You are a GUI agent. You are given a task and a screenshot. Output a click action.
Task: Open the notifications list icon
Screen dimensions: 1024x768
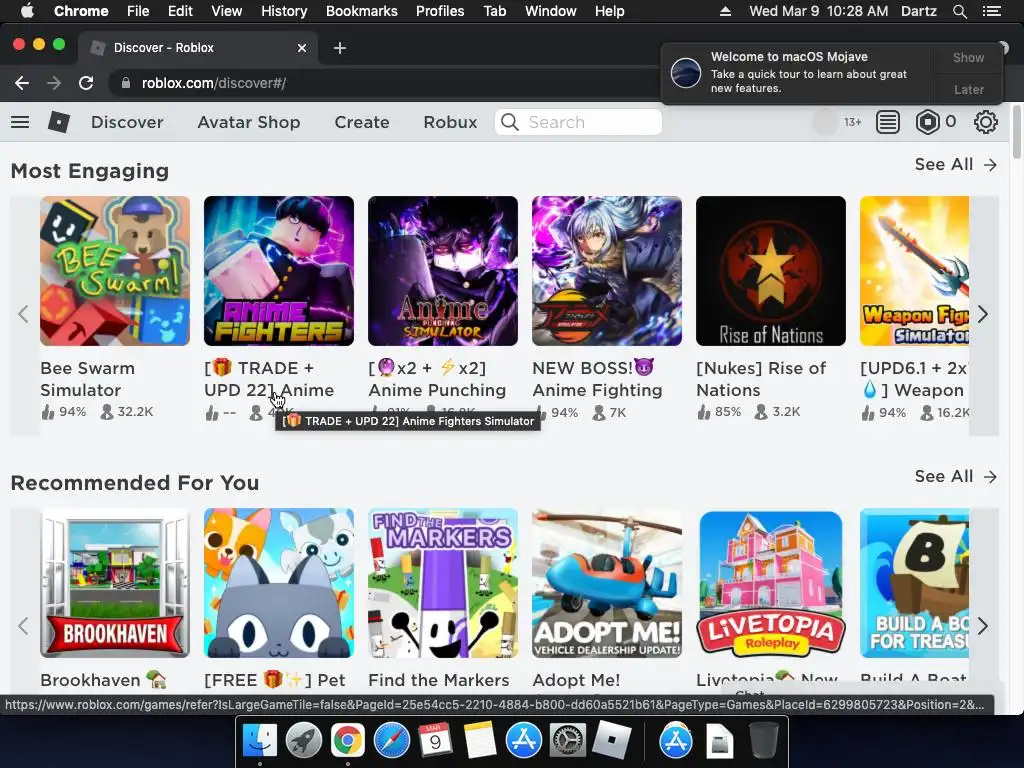pos(888,122)
